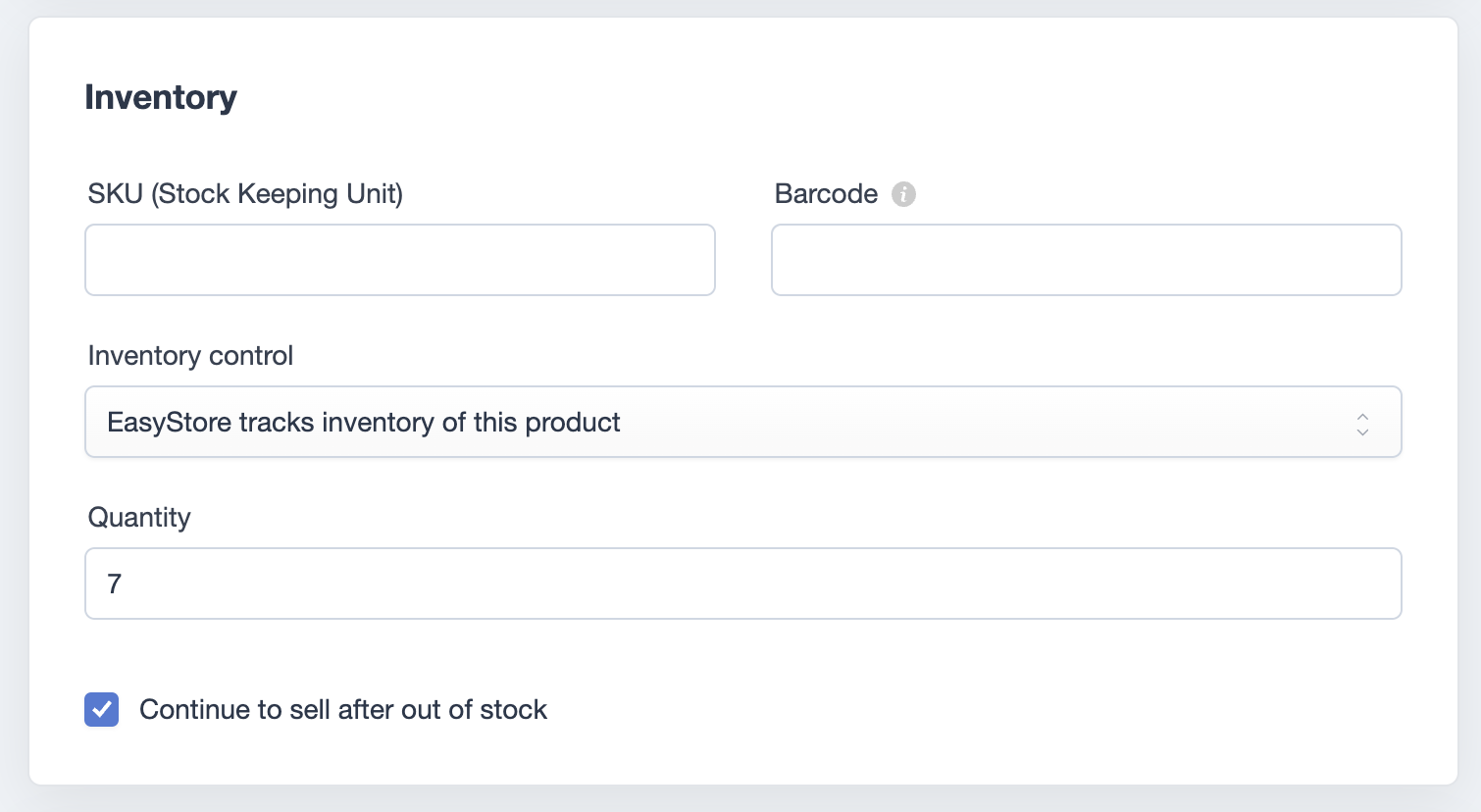The image size is (1481, 812).
Task: Click the Inventory section heading
Action: 161,97
